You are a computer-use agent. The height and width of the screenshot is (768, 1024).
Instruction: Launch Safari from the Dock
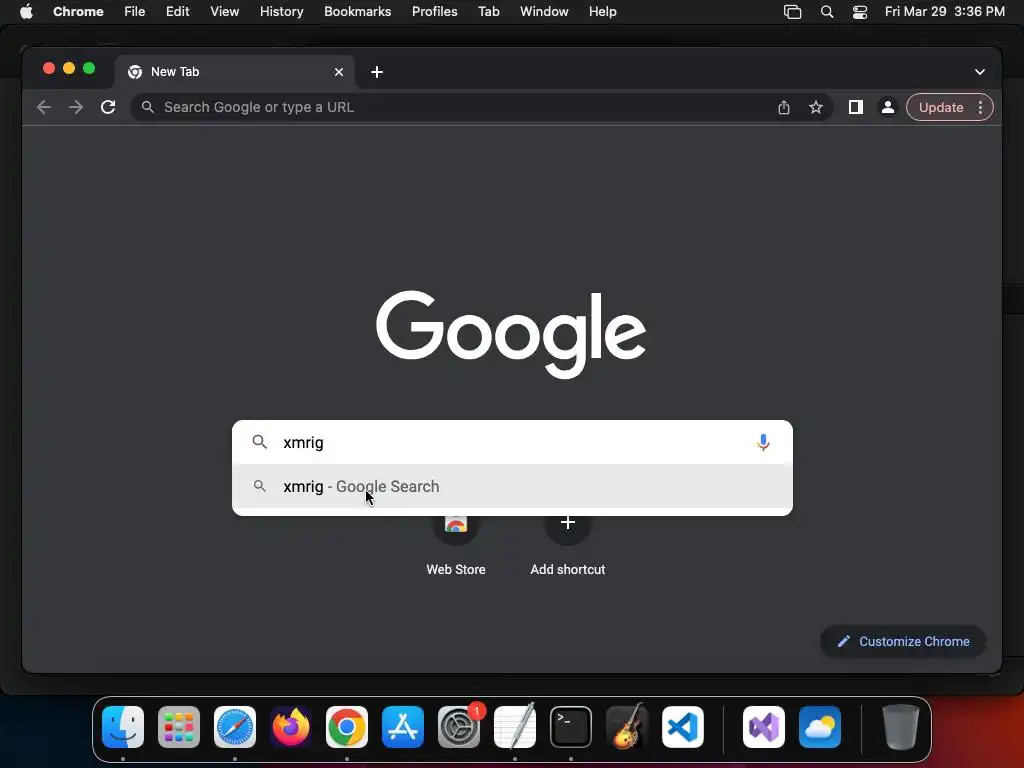234,727
